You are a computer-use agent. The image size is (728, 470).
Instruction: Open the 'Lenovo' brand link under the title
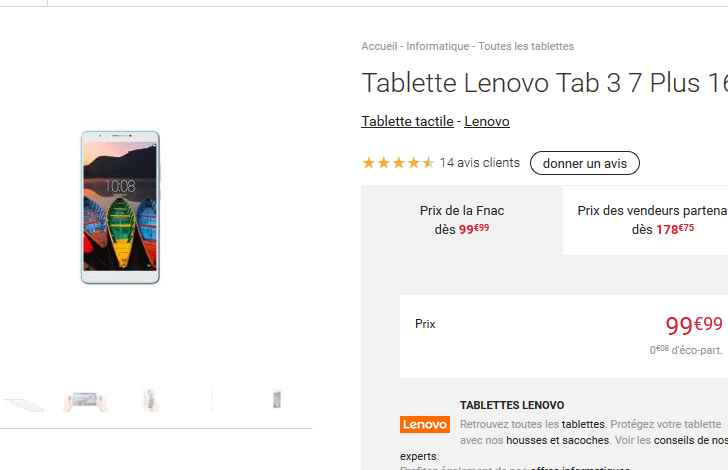pyautogui.click(x=487, y=121)
